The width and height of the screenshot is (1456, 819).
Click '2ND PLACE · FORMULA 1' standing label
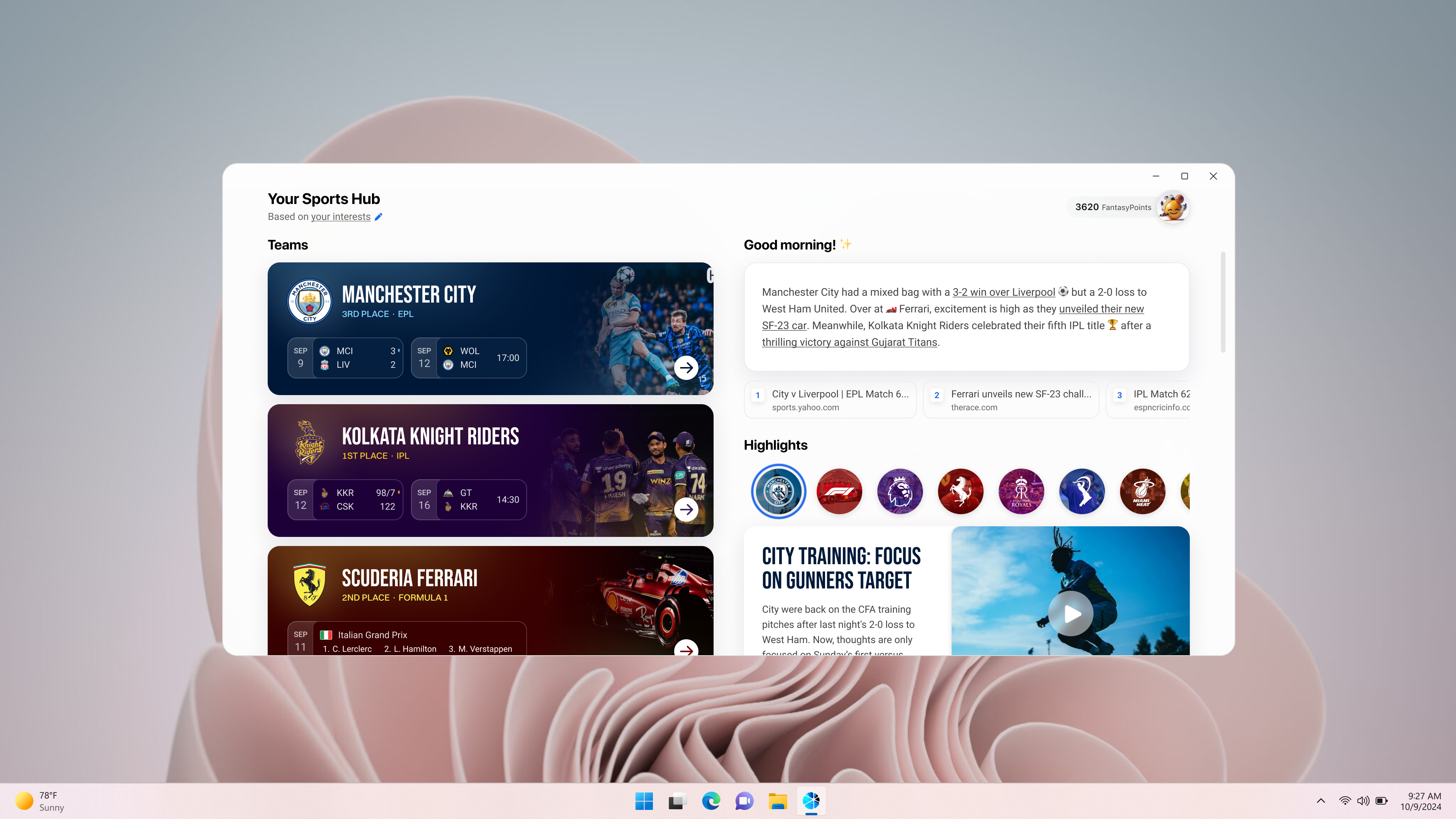(394, 598)
